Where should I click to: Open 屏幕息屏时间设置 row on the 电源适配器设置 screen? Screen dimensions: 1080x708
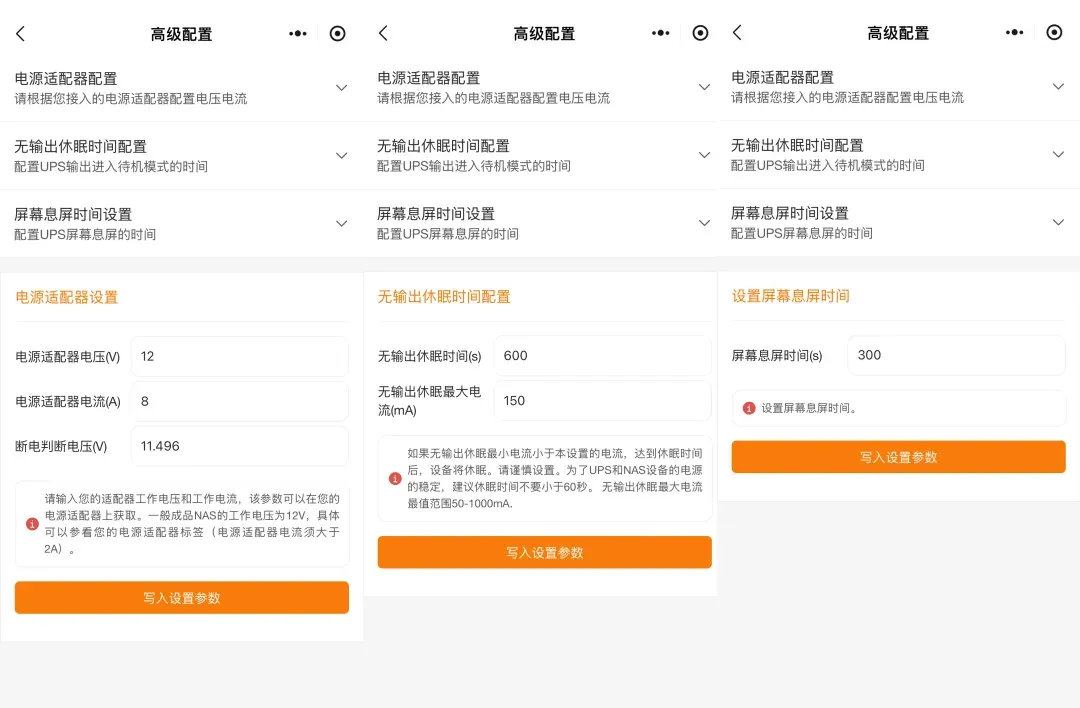click(x=180, y=223)
